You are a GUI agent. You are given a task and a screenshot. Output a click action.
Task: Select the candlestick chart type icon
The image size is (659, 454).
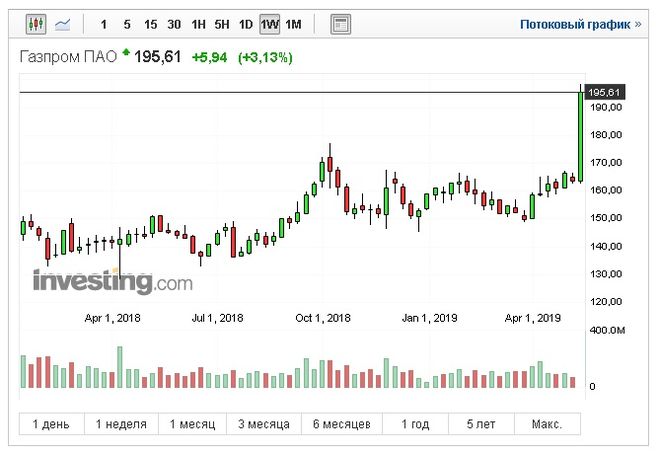tap(36, 24)
